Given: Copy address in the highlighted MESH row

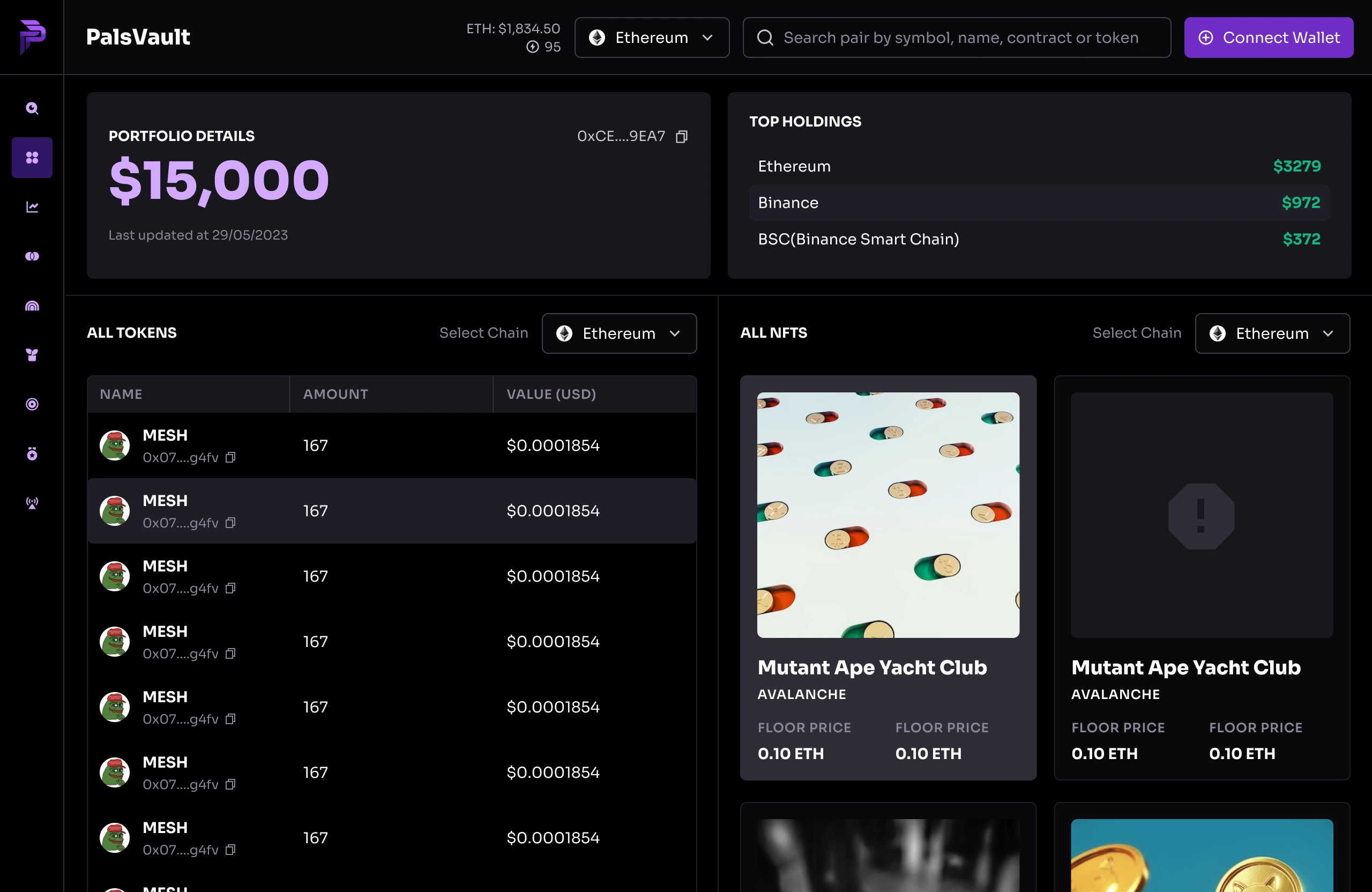Looking at the screenshot, I should (230, 523).
